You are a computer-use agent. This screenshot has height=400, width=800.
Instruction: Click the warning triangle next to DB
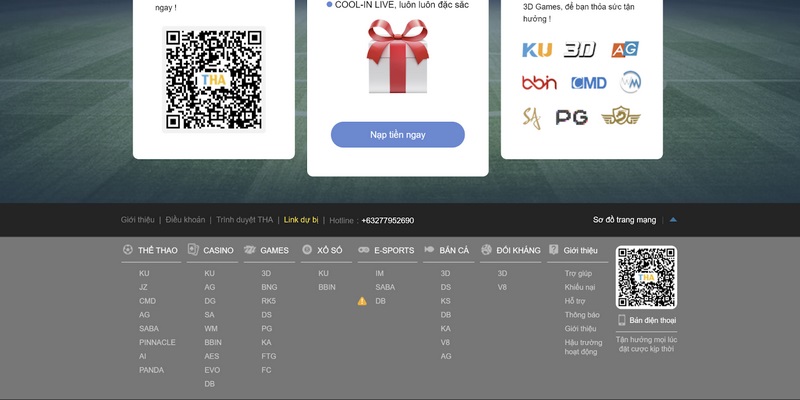[362, 301]
